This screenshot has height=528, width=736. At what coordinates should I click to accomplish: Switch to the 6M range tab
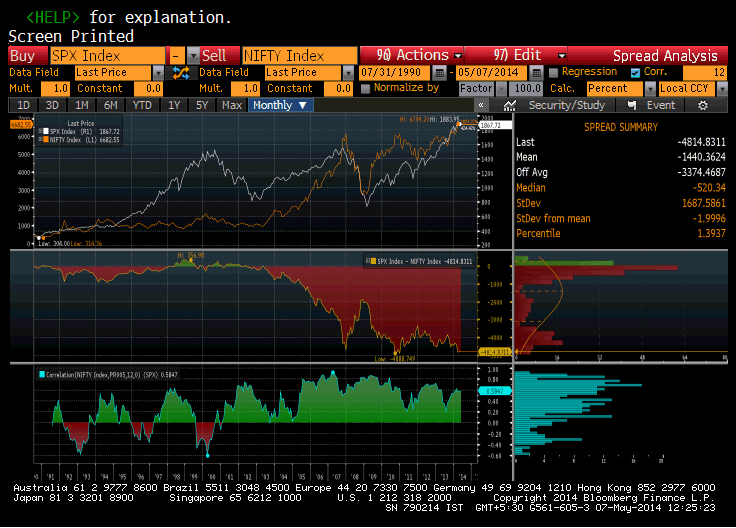tap(111, 105)
